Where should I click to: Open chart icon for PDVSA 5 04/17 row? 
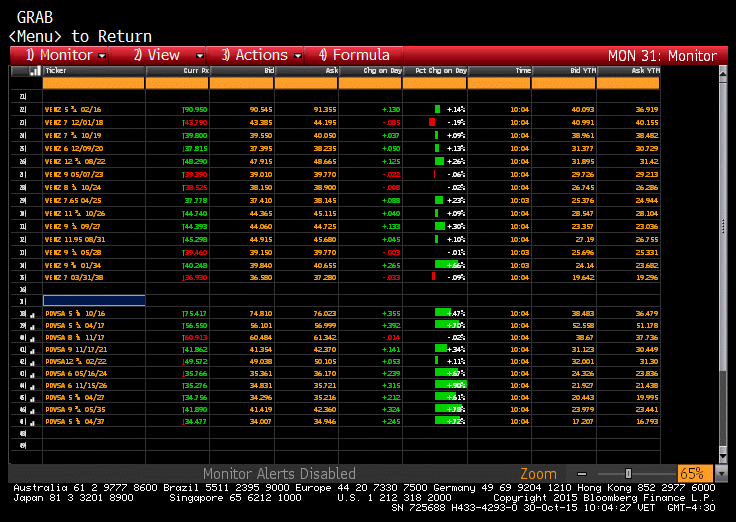click(x=32, y=327)
